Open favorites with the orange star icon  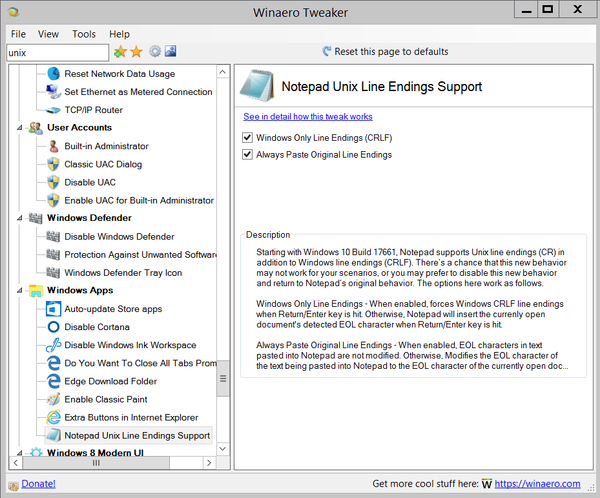[x=136, y=52]
